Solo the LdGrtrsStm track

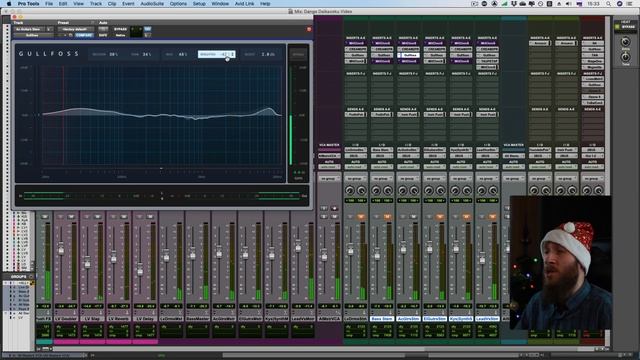click(x=350, y=217)
